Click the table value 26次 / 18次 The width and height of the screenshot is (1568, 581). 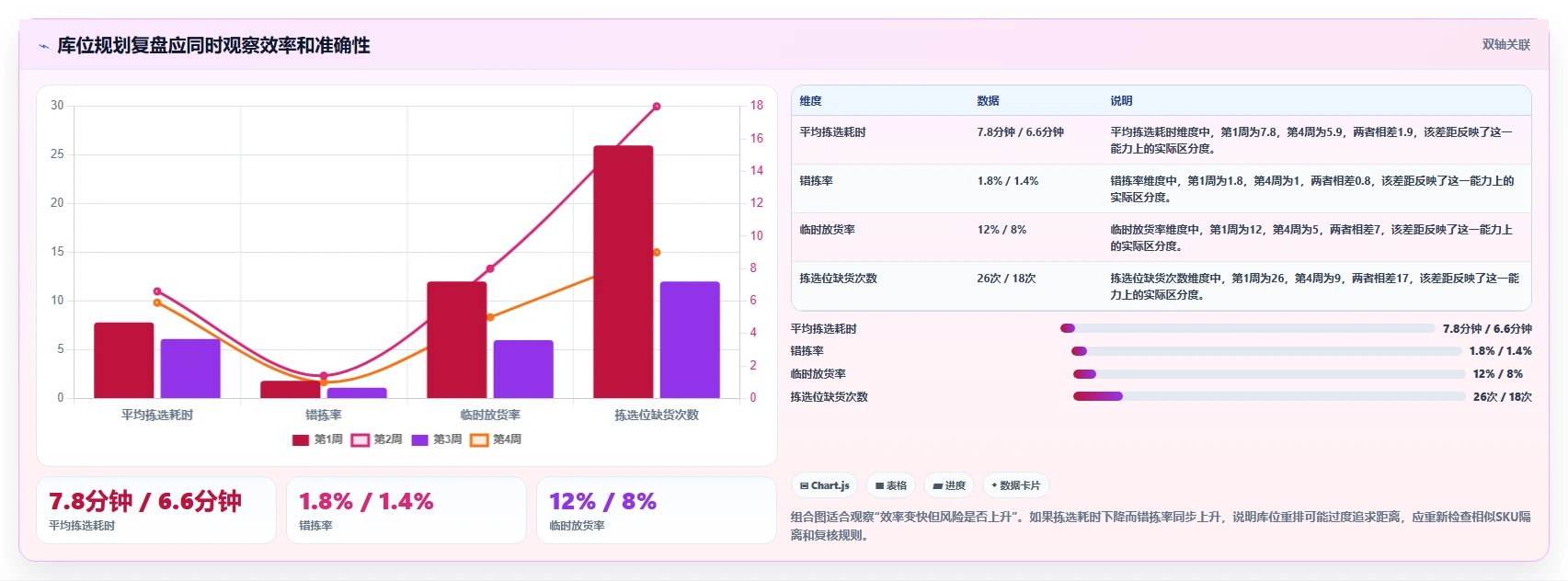[1006, 279]
